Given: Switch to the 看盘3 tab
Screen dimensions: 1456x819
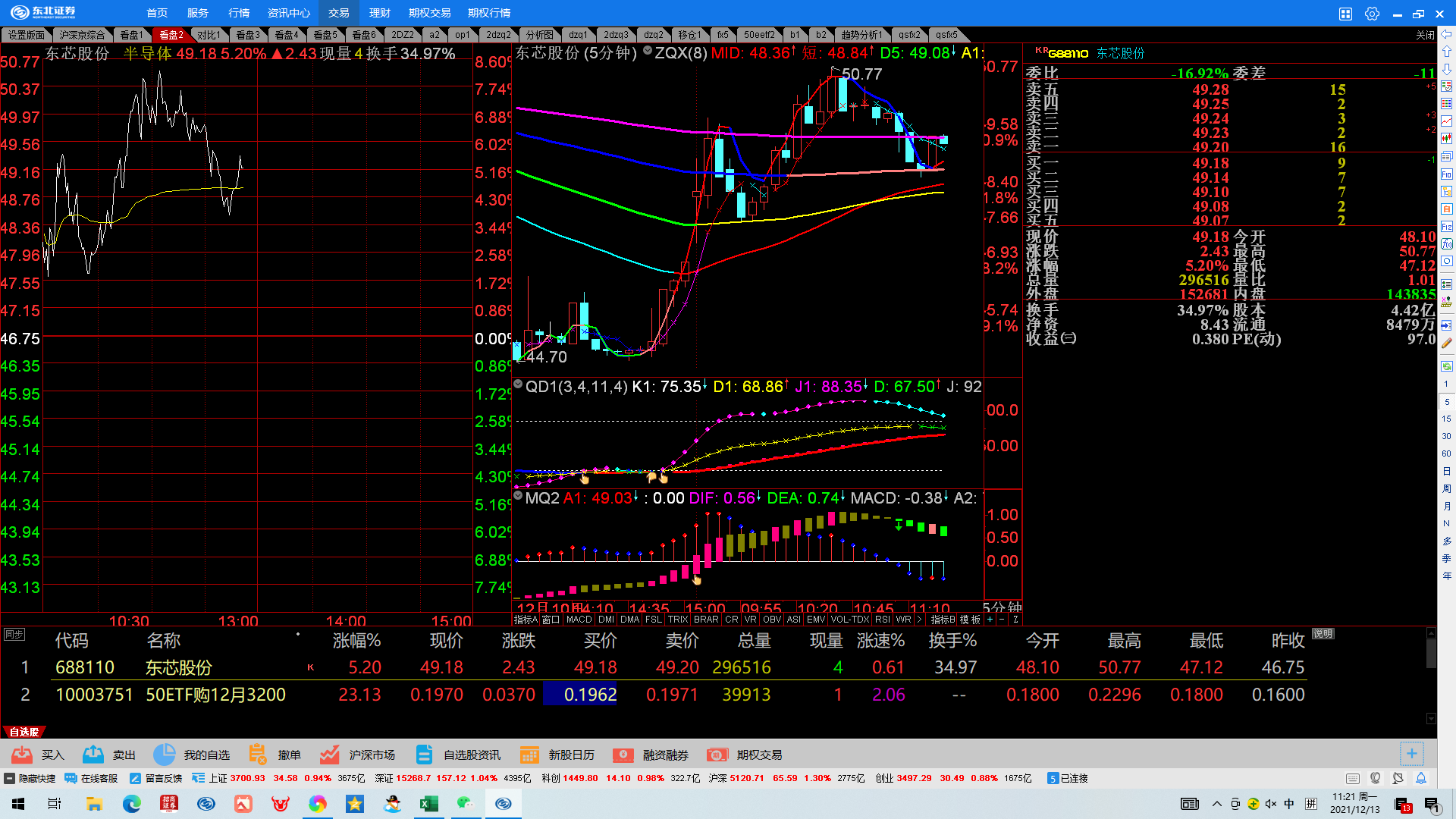Looking at the screenshot, I should click(x=247, y=35).
